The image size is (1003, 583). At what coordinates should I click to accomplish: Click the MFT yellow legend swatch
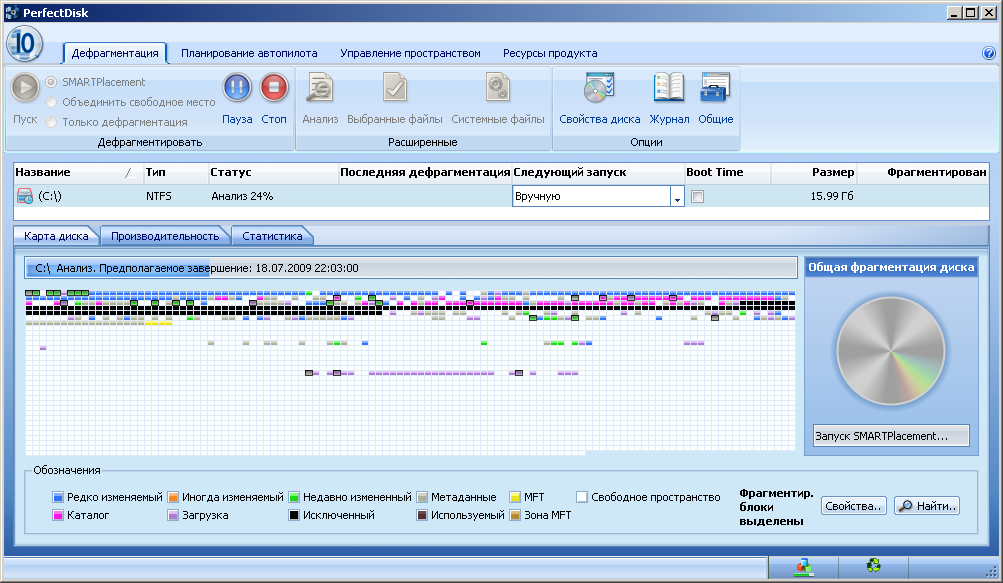point(515,497)
